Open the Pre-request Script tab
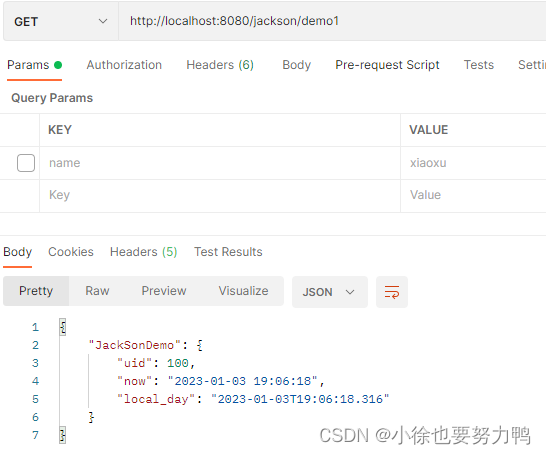 (387, 65)
